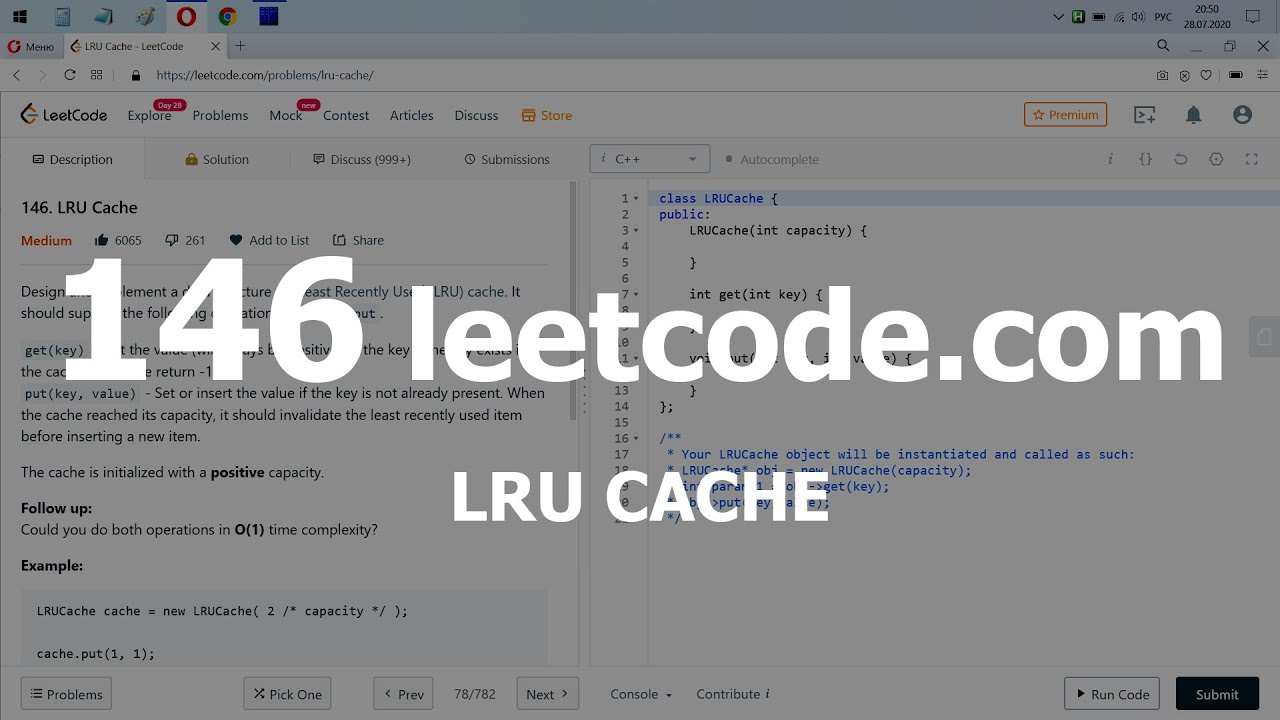
Task: Switch to the Discuss (999+) tab
Action: [x=361, y=159]
